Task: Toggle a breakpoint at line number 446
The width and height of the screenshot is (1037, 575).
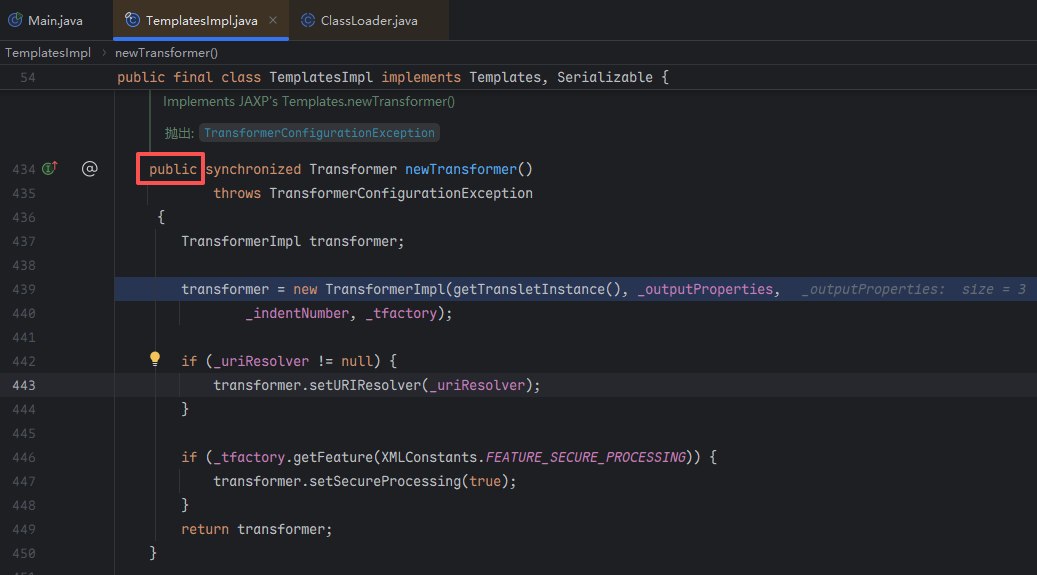Action: pyautogui.click(x=23, y=457)
